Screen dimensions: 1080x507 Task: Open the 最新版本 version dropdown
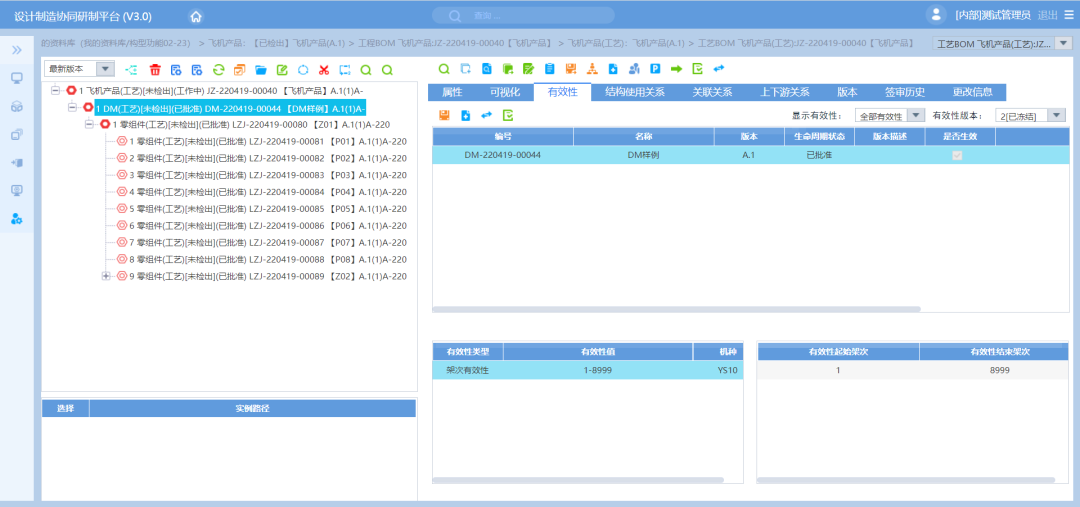pos(105,69)
